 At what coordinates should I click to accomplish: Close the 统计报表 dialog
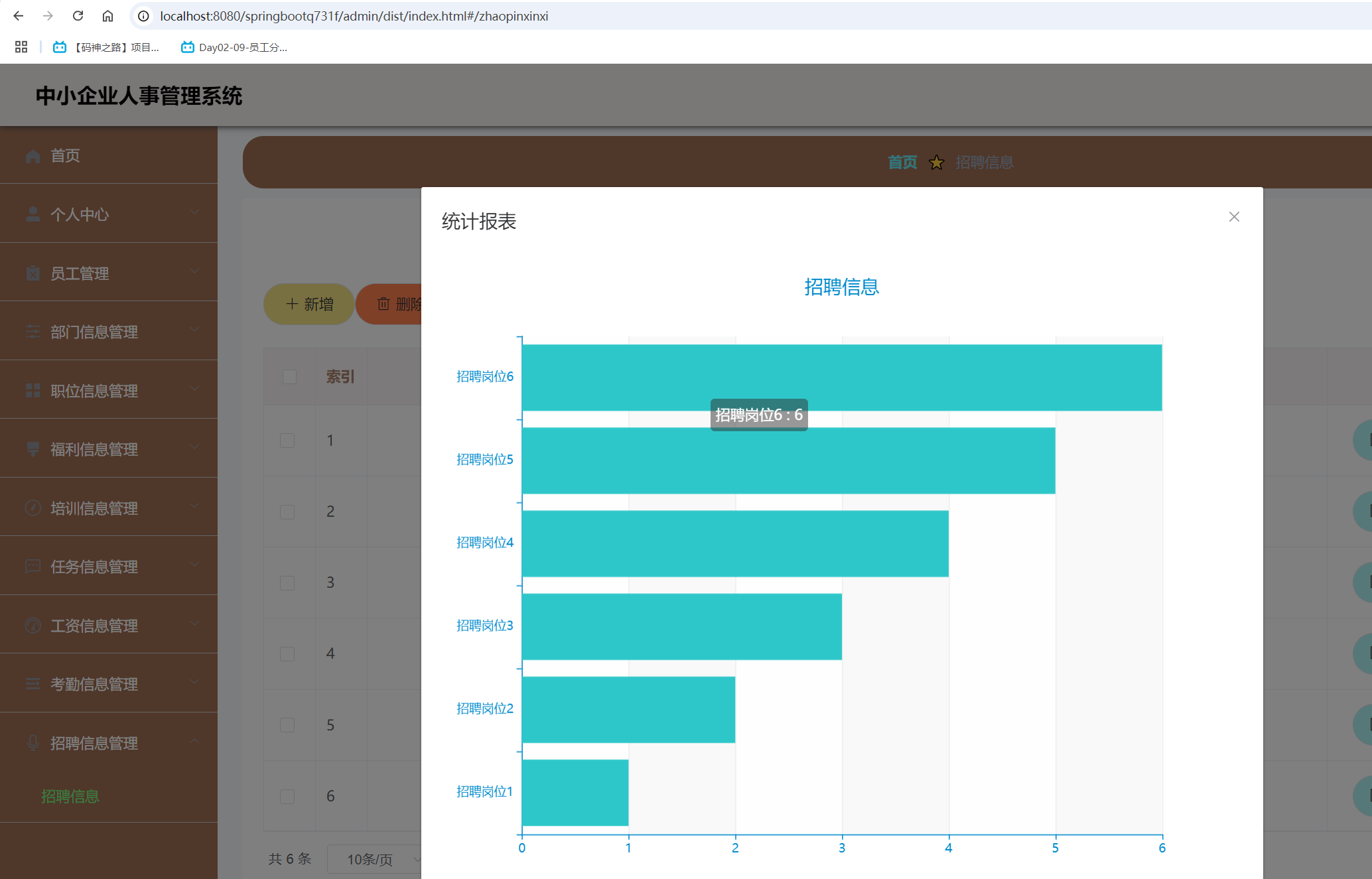tap(1233, 217)
